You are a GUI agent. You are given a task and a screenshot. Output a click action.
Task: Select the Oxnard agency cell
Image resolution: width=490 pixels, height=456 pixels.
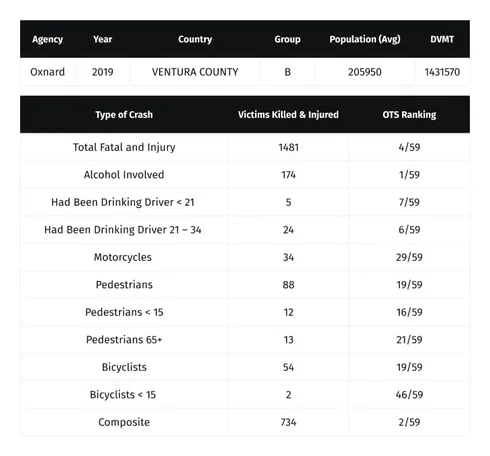point(47,72)
